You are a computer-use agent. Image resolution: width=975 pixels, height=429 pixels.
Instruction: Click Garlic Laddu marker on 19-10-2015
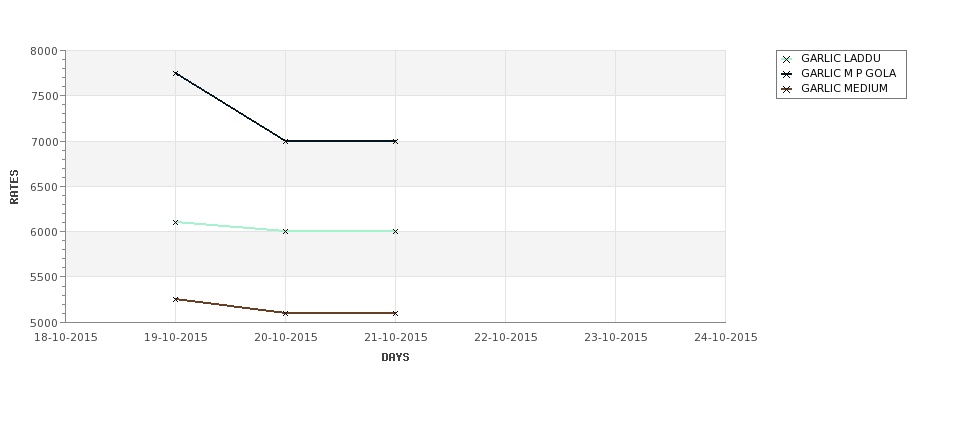click(x=175, y=222)
